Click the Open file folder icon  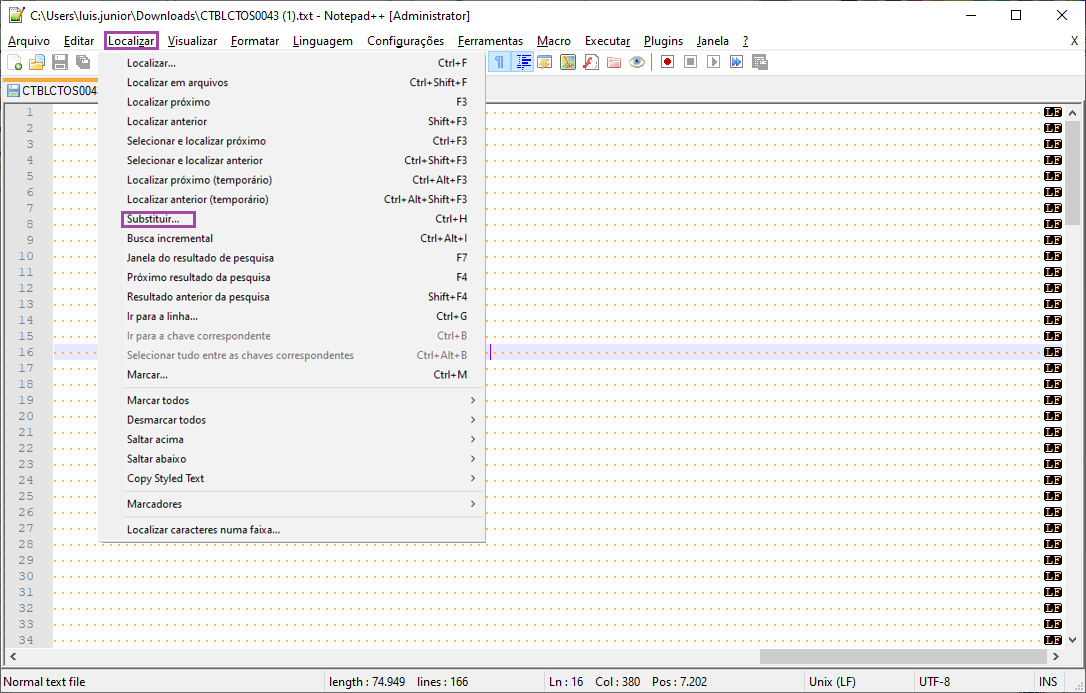(x=37, y=63)
